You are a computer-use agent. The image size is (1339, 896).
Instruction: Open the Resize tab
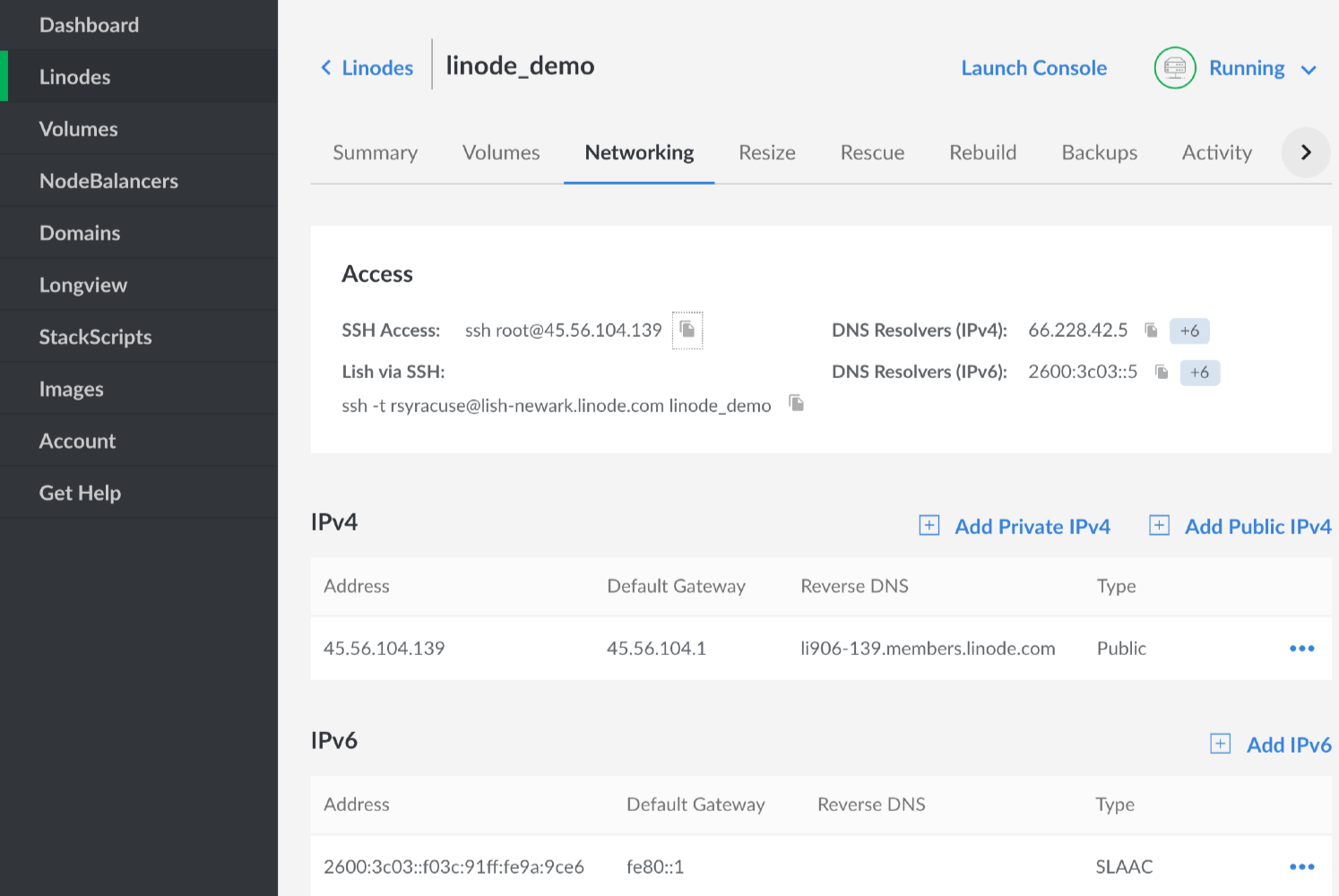766,152
